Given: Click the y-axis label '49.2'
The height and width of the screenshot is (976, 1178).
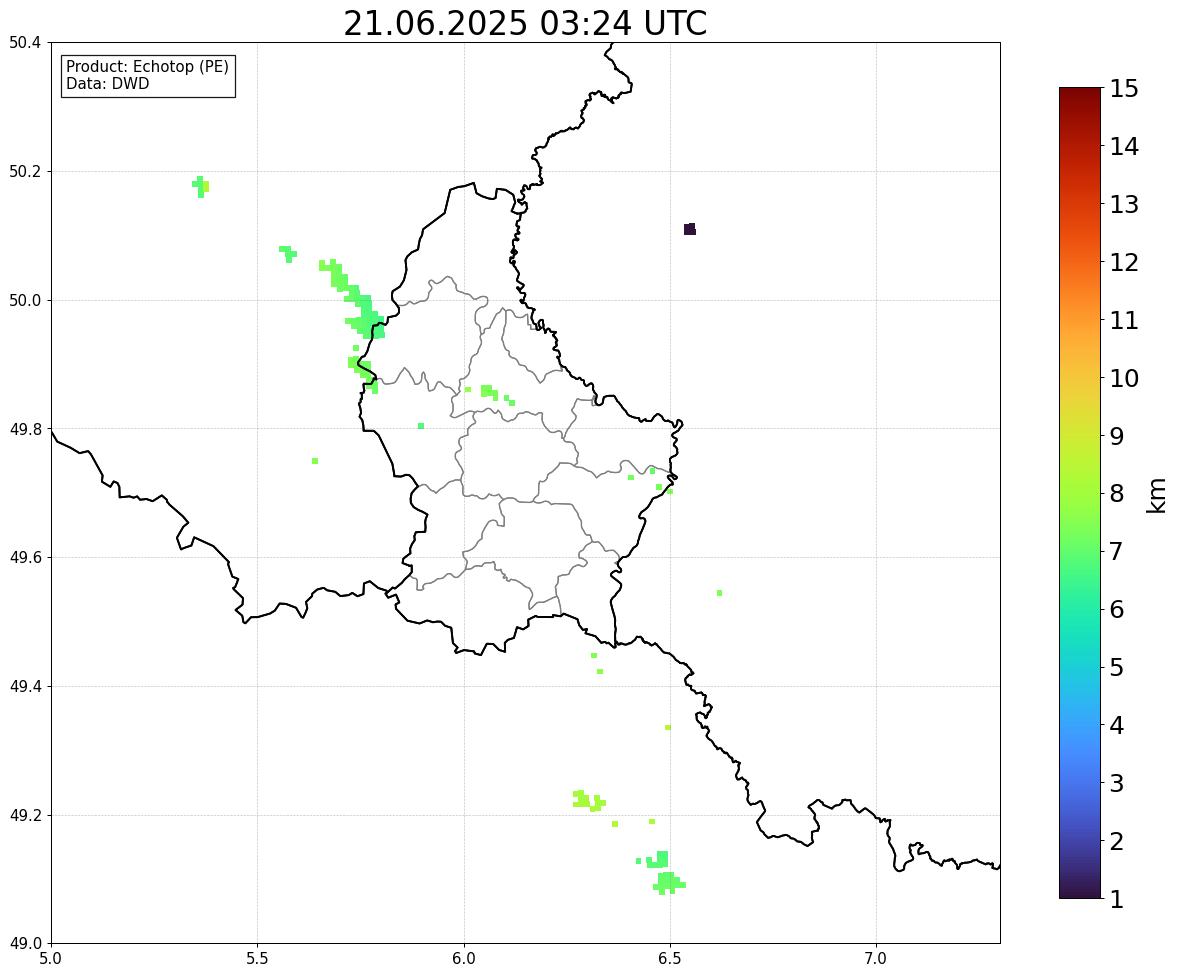Looking at the screenshot, I should tap(25, 815).
